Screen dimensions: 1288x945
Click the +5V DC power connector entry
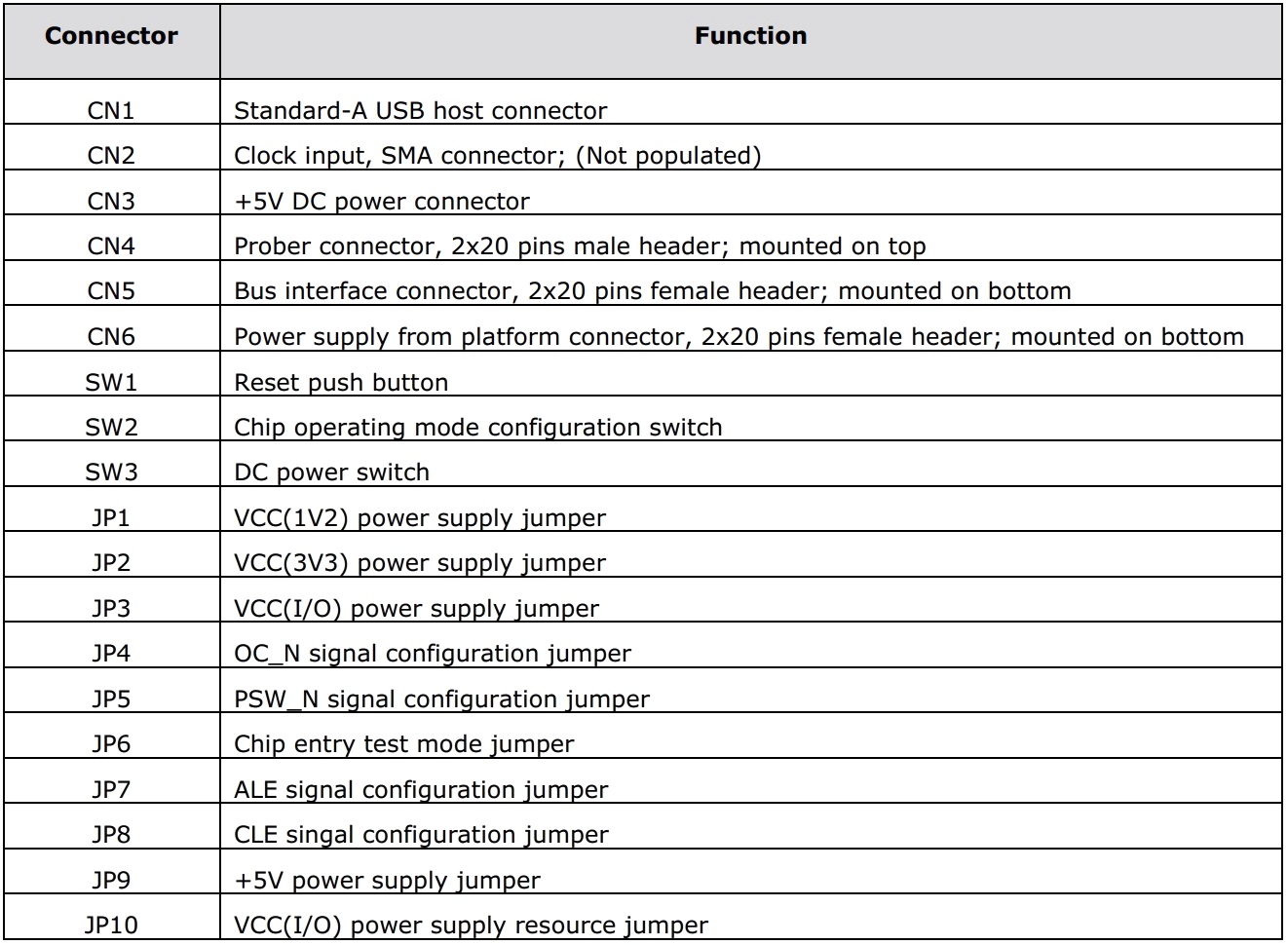click(x=381, y=202)
